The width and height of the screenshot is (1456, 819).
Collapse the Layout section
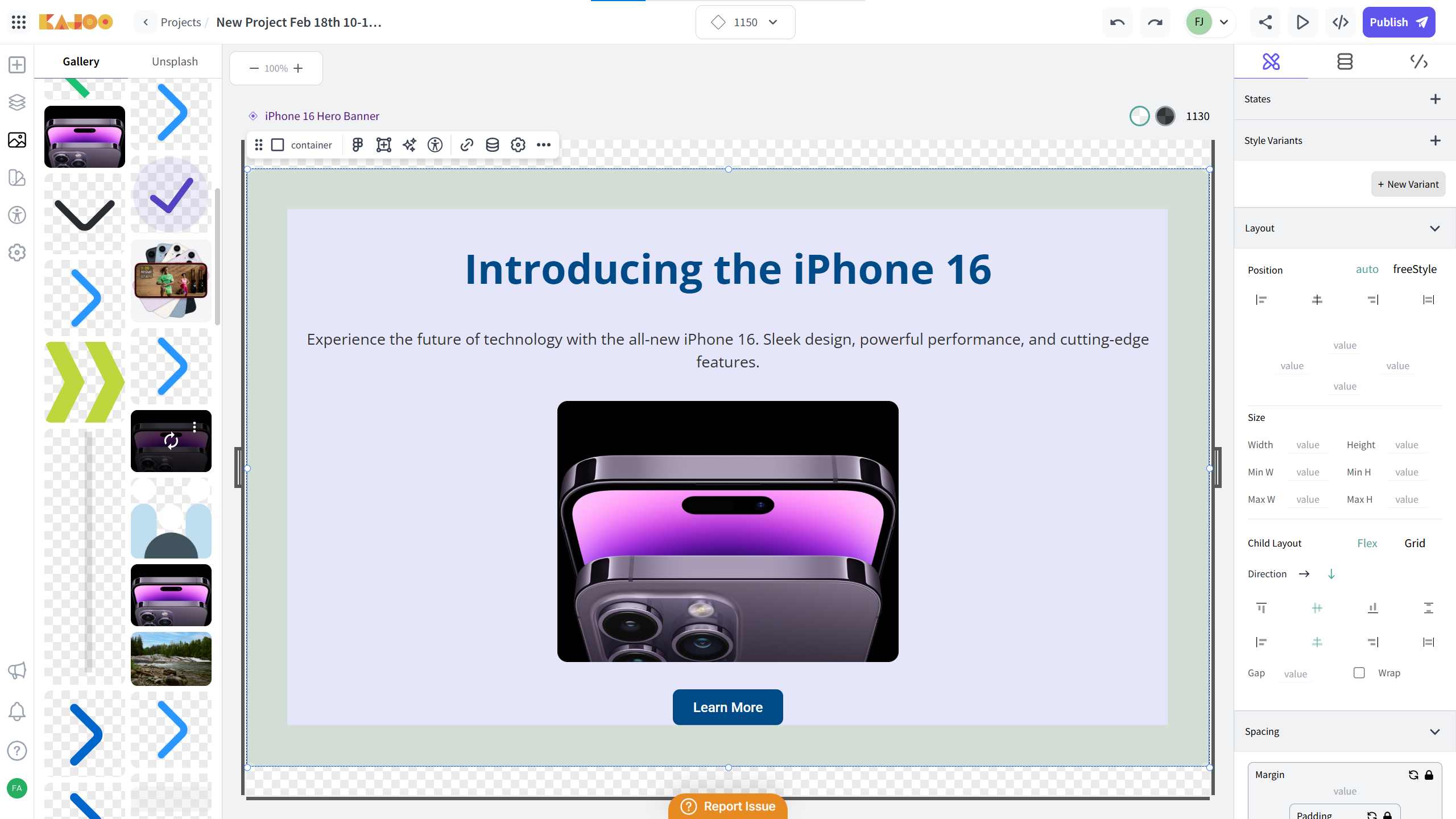1434,228
